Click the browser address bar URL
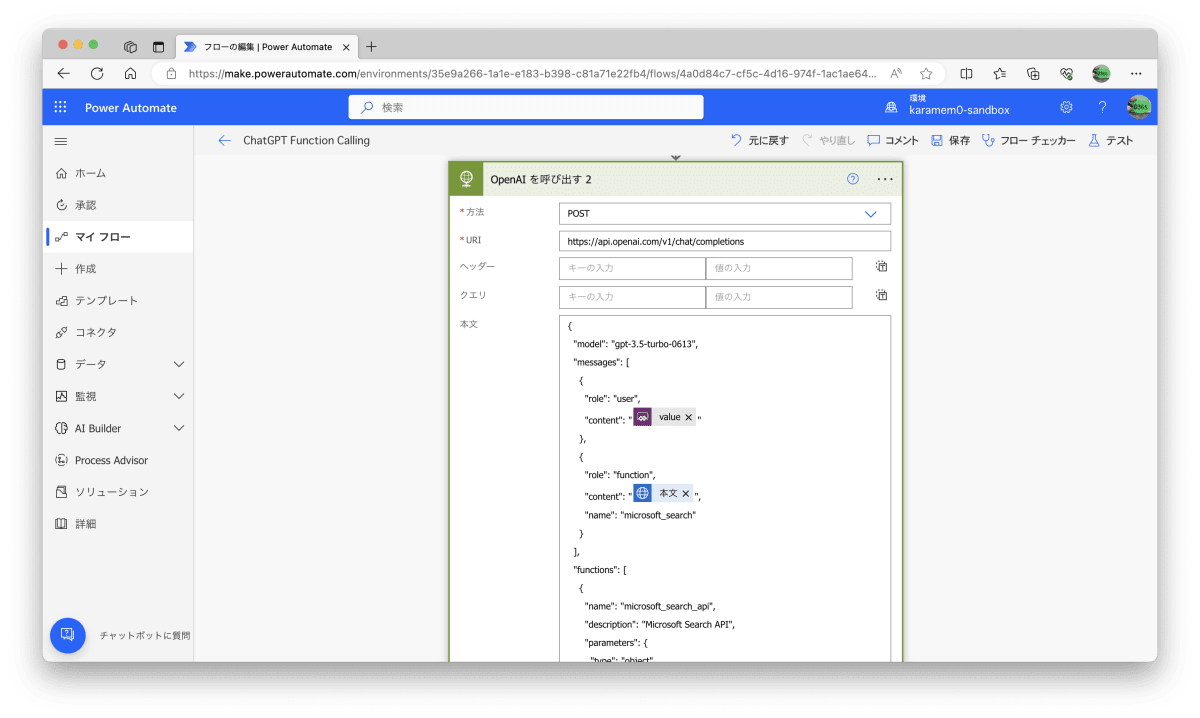 tap(533, 73)
